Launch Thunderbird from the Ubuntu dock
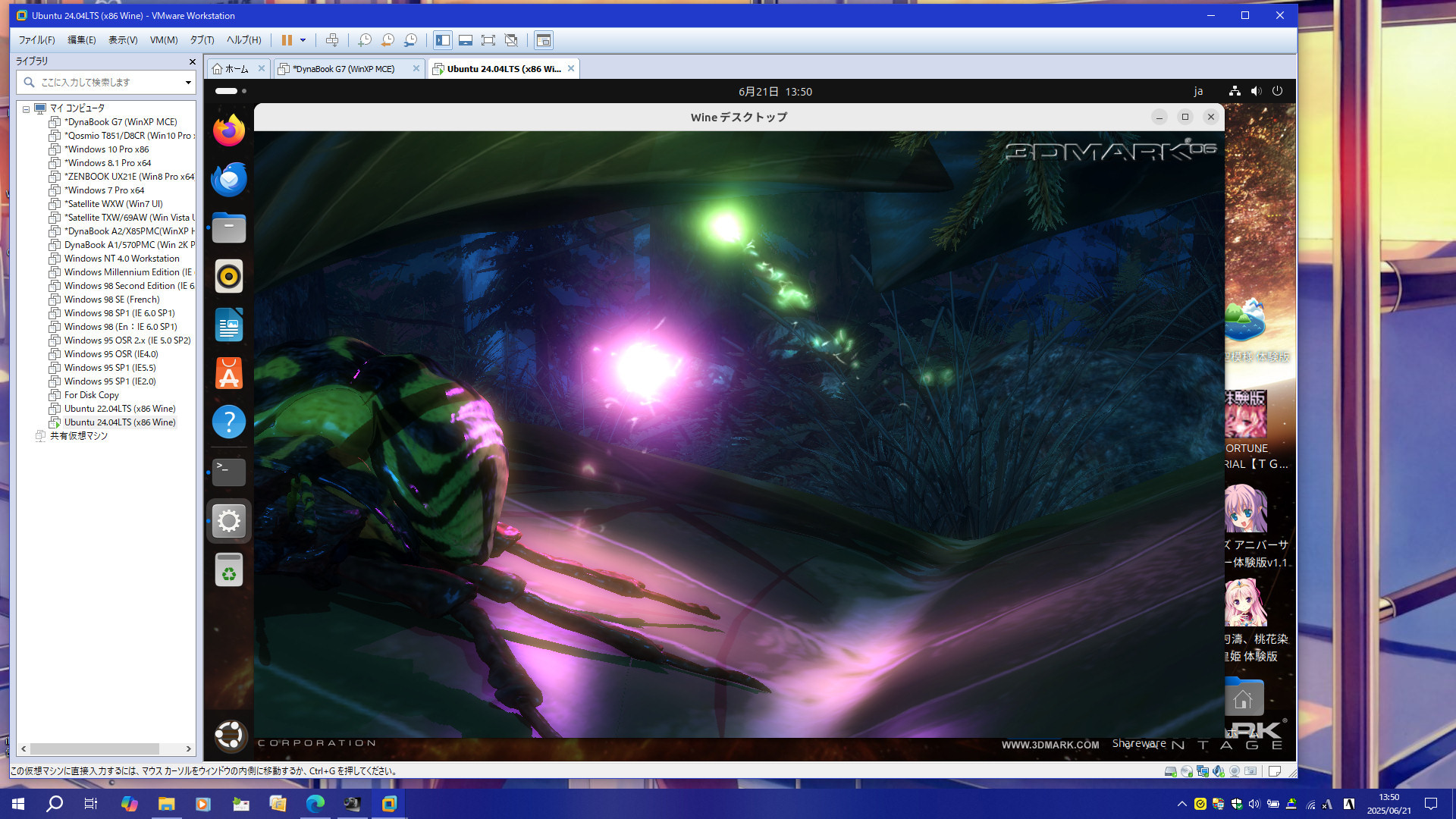This screenshot has width=1456, height=819. click(229, 179)
